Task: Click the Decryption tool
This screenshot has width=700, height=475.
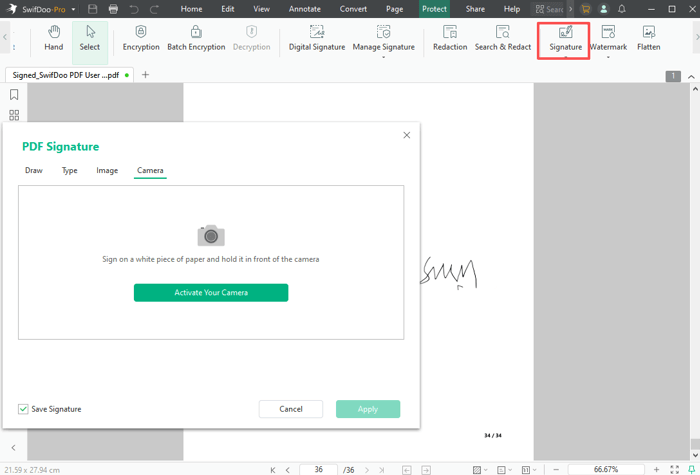Action: 251,38
